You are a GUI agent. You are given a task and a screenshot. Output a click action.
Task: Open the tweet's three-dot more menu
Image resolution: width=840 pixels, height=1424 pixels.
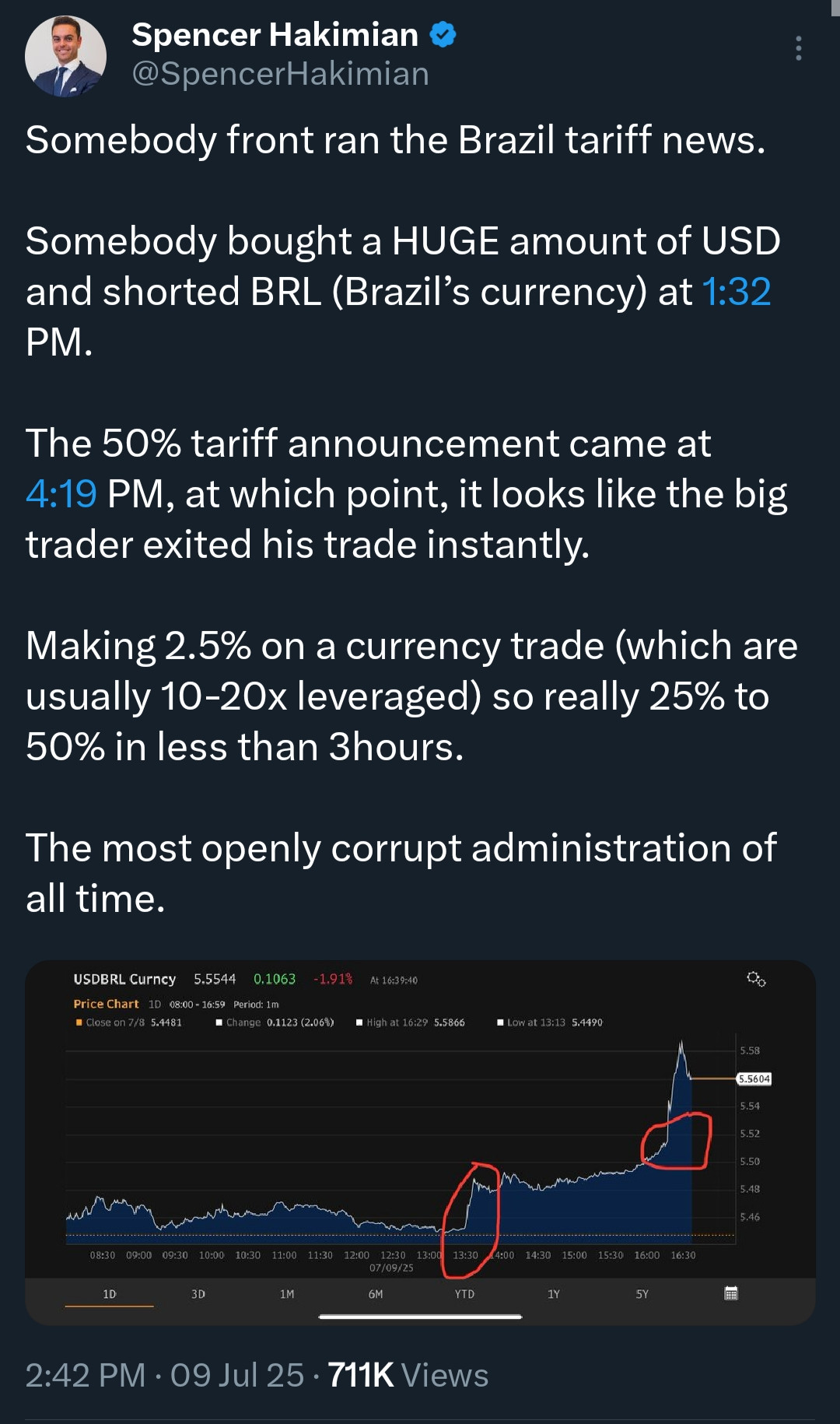(798, 48)
